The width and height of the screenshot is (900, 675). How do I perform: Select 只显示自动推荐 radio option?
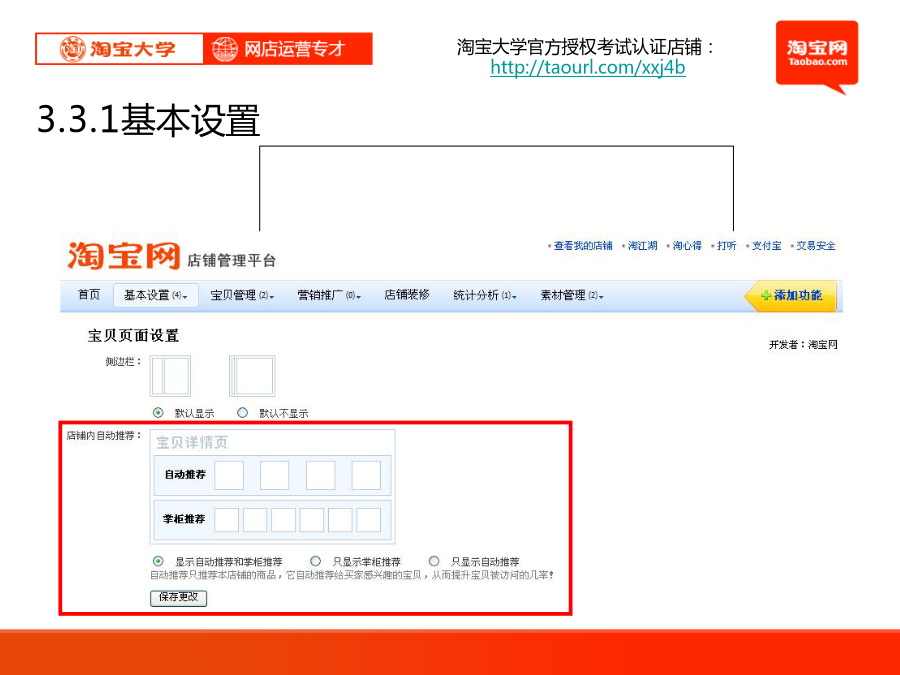pyautogui.click(x=435, y=561)
